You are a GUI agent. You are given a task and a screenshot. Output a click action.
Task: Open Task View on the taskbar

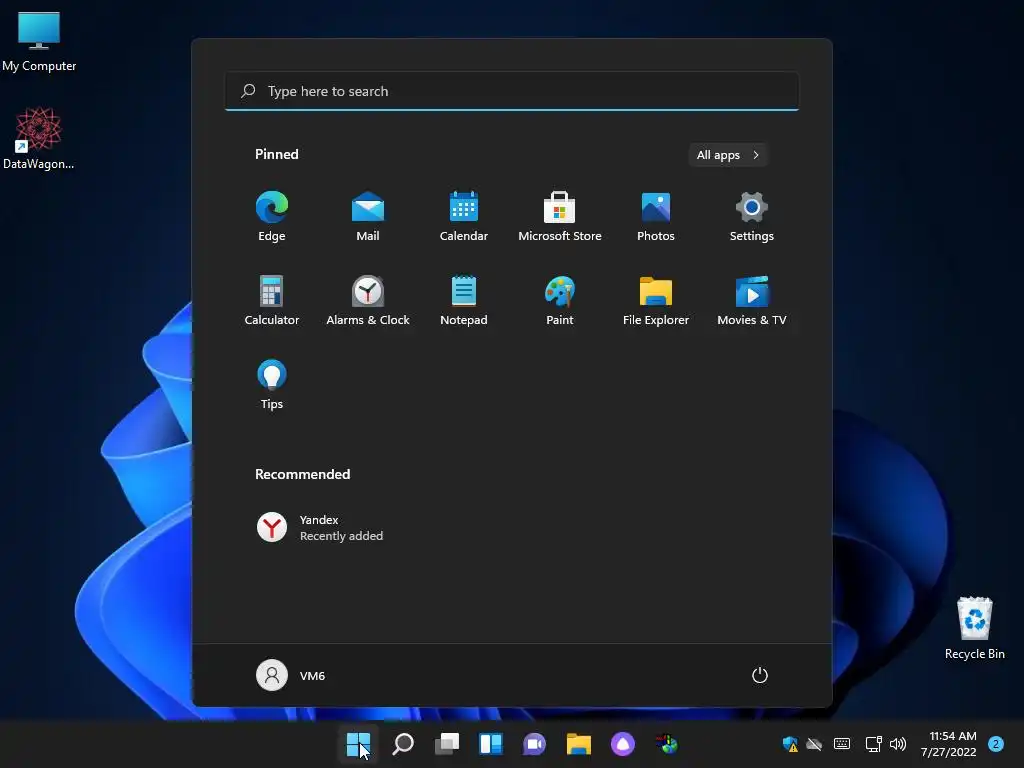click(x=447, y=744)
